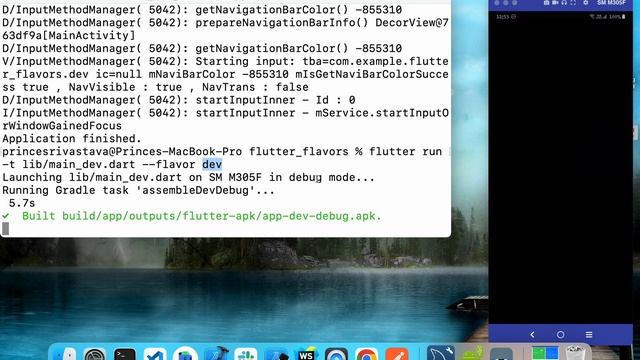
Task: Tap Back button on mirrored phone
Action: coord(532,335)
